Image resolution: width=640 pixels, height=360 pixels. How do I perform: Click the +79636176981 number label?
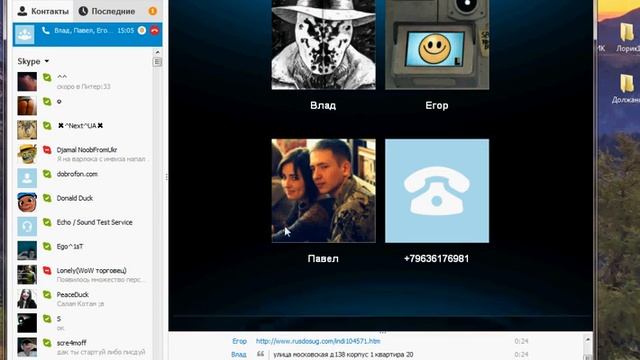(x=436, y=258)
